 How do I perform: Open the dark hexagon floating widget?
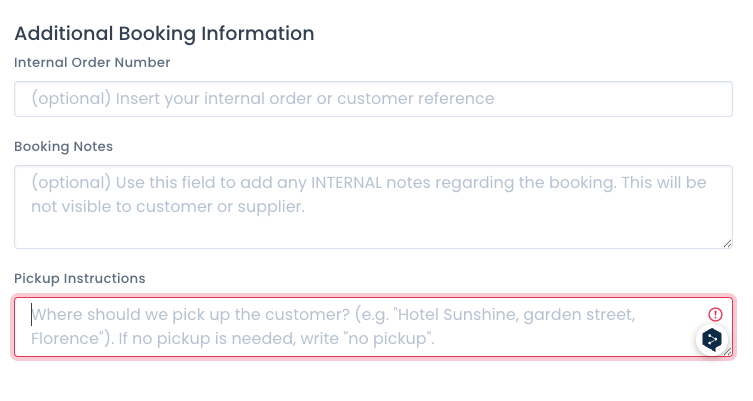712,340
